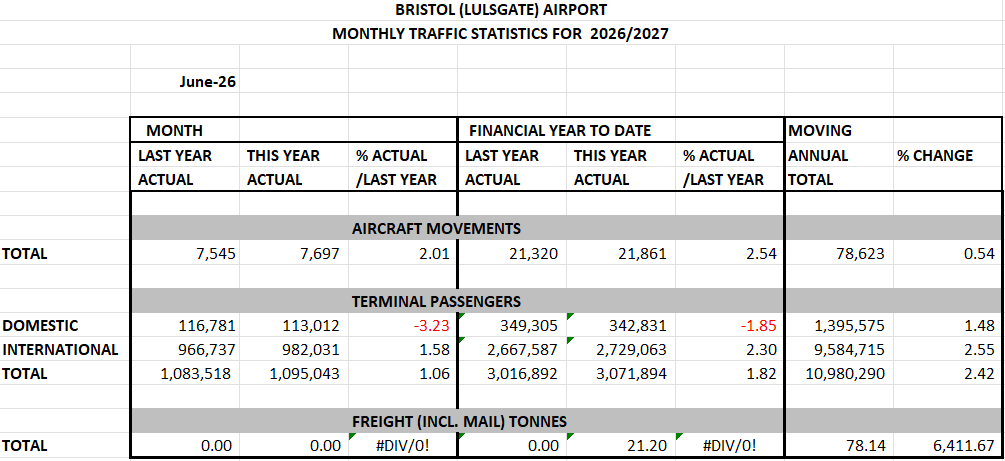Select international last year value 966,737
Image resolution: width=1005 pixels, height=461 pixels.
click(185, 349)
